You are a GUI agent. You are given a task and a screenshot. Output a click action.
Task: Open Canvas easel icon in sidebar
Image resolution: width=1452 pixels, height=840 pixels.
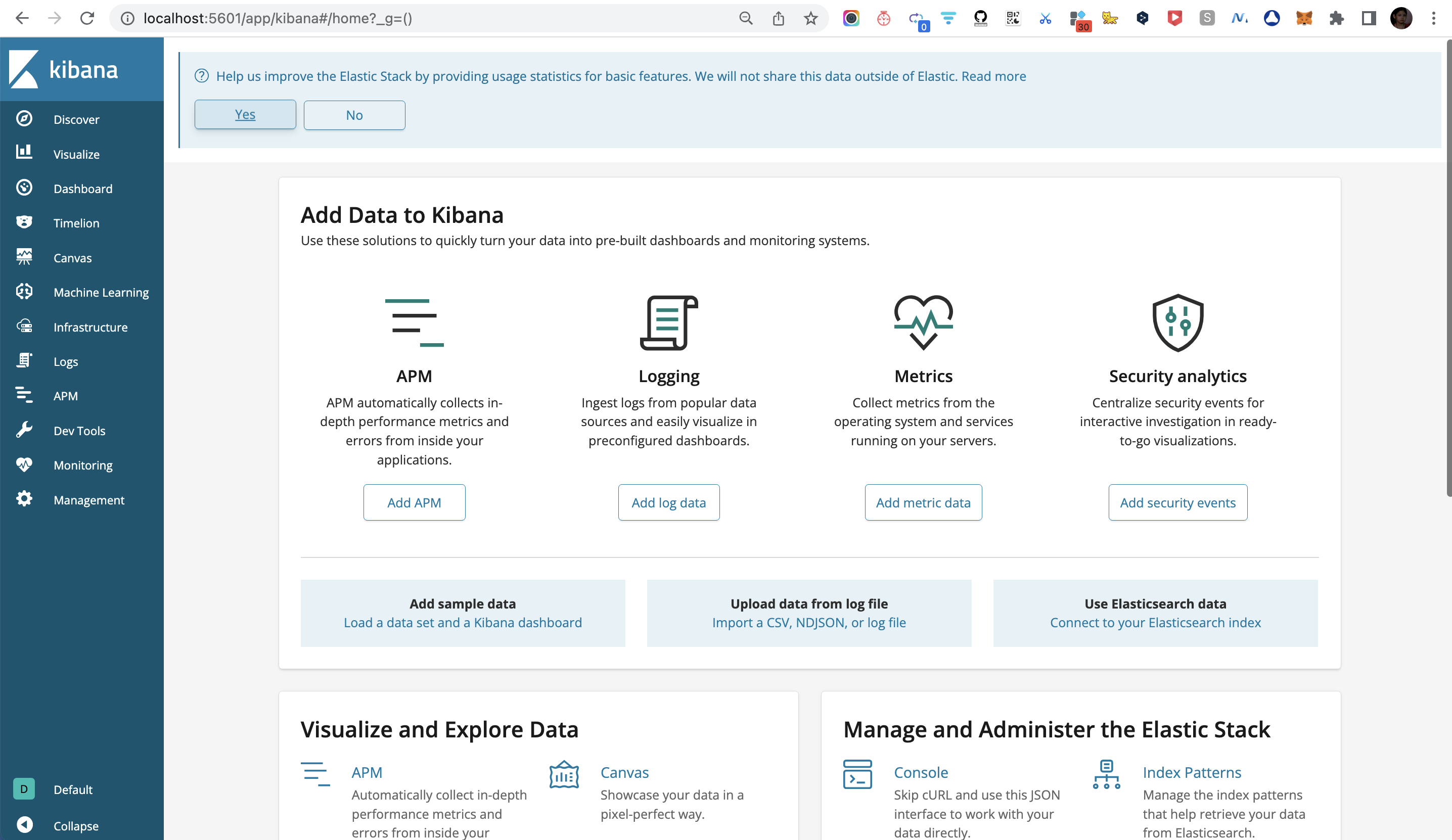[x=24, y=257]
